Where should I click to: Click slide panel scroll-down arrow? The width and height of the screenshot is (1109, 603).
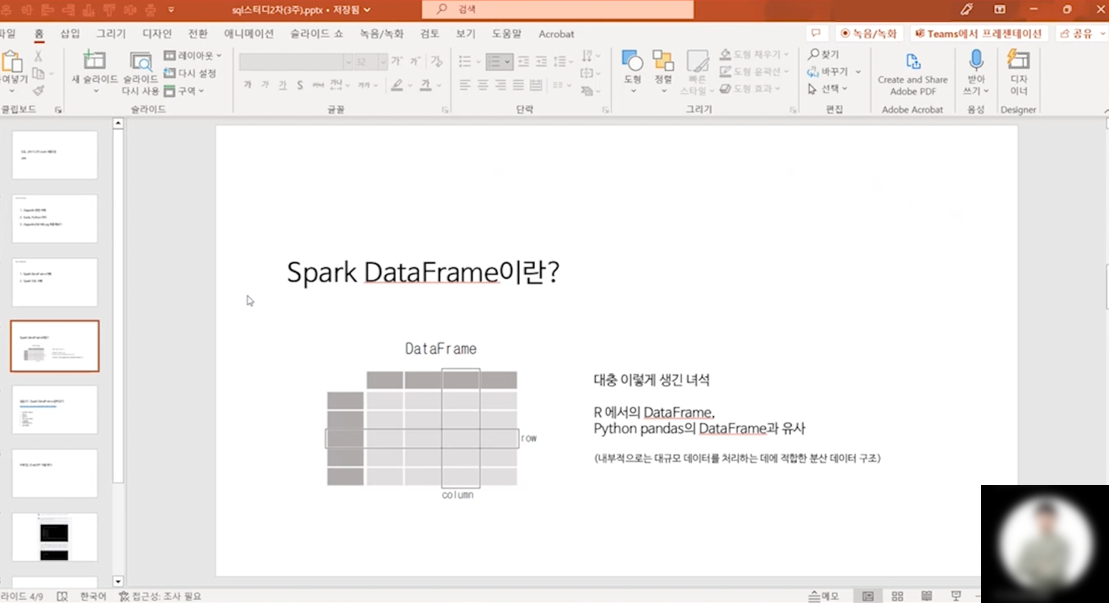[x=118, y=581]
